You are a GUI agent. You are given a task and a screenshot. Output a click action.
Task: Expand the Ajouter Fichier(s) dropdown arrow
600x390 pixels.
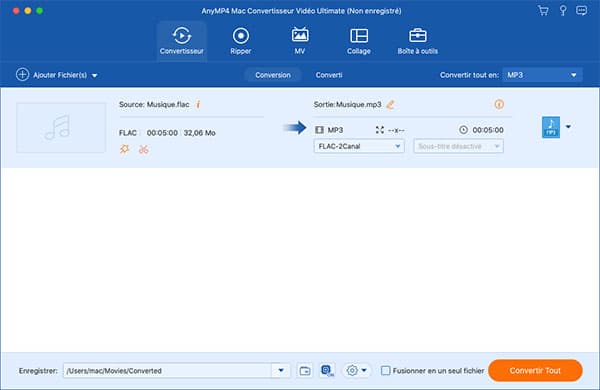[95, 75]
